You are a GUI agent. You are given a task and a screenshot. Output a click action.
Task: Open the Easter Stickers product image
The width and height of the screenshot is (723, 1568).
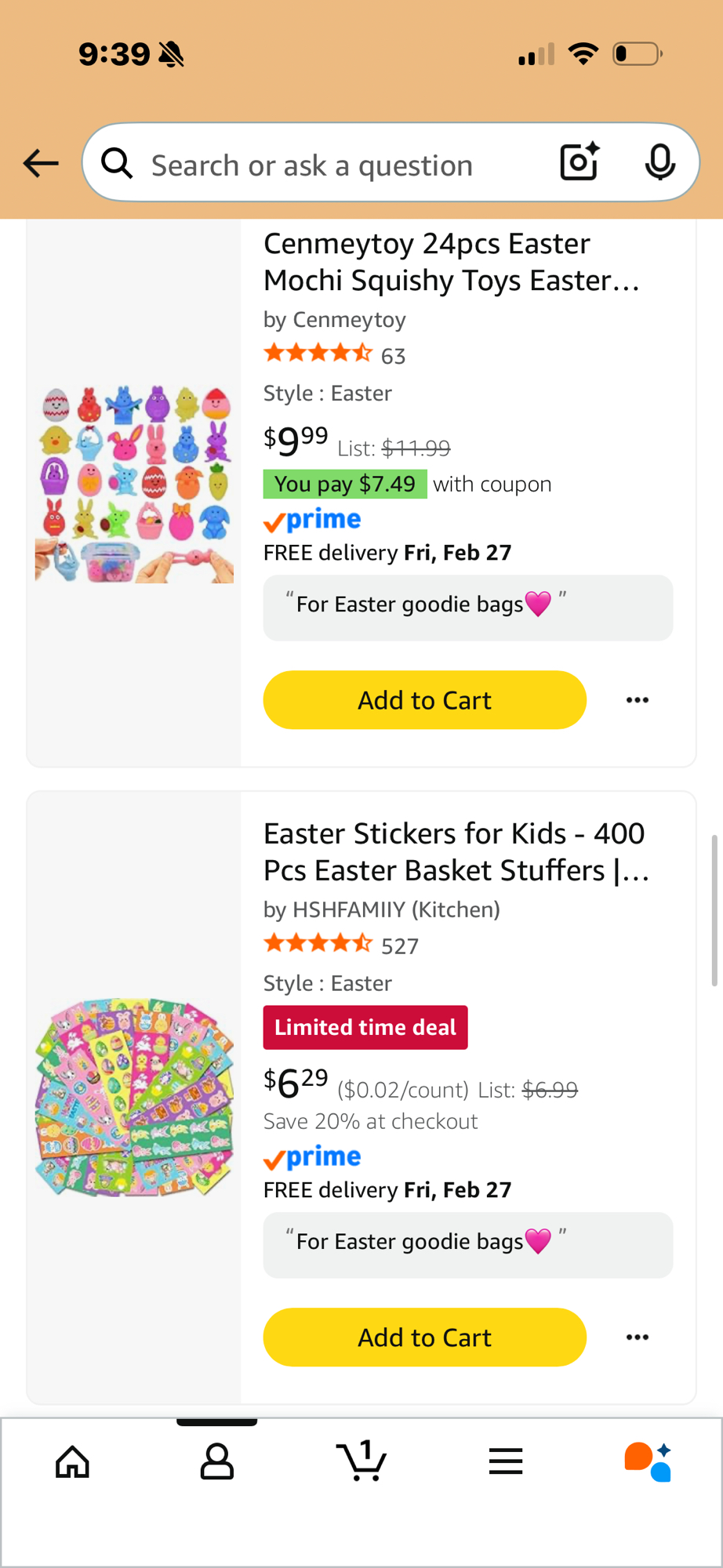coord(134,1098)
